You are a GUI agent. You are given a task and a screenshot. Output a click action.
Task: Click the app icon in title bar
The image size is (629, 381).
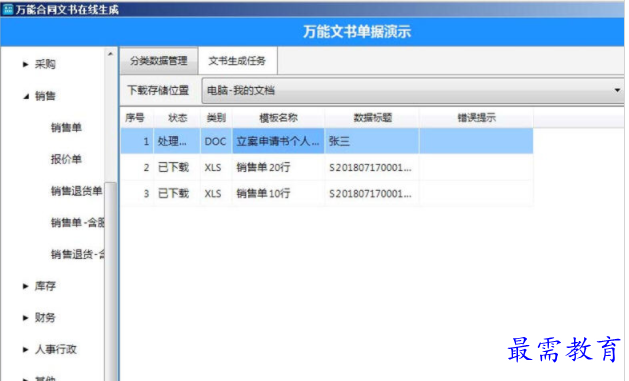8,9
